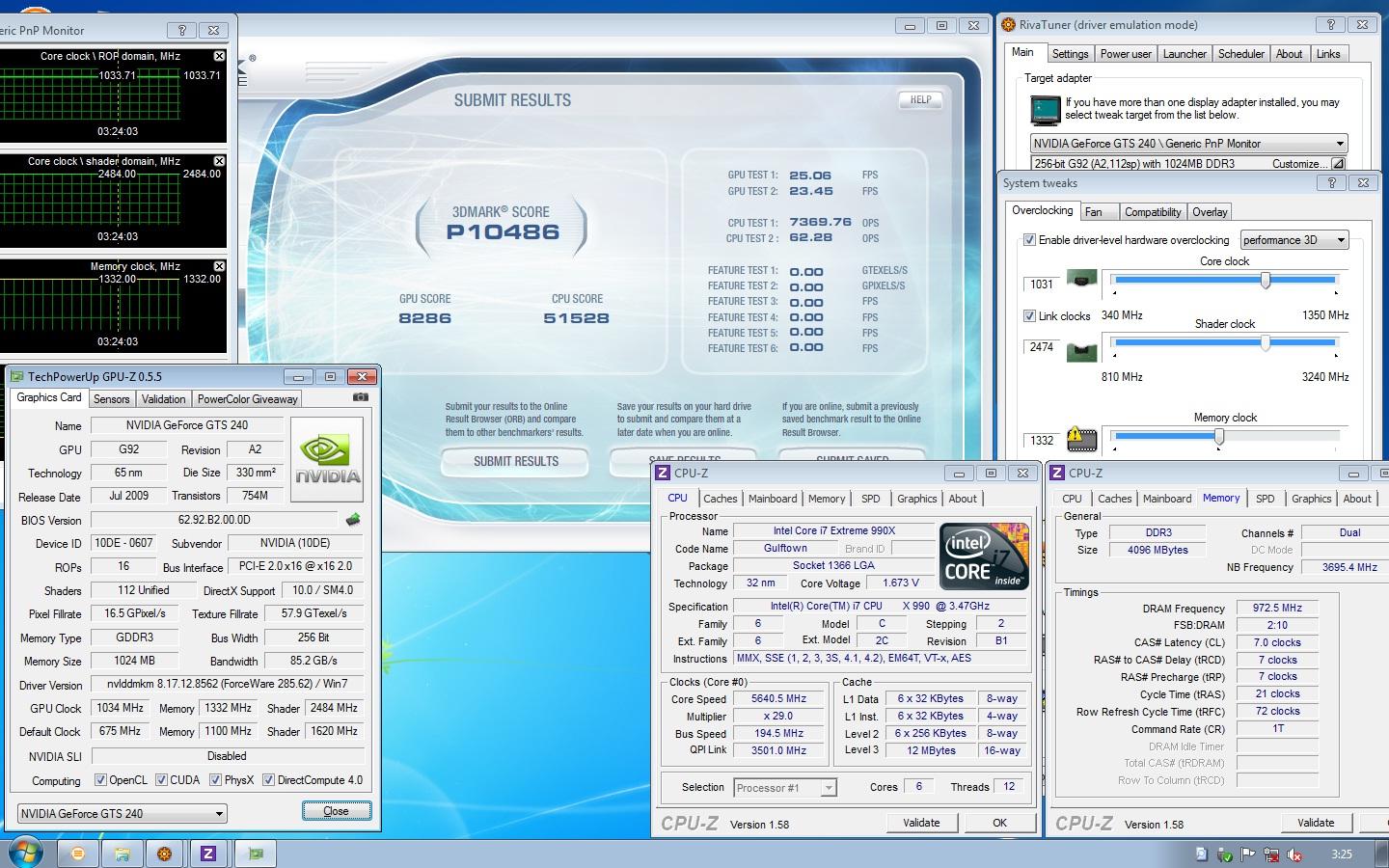Viewport: 1389px width, 868px height.
Task: Click OK in the CPU-Z window
Action: (999, 823)
